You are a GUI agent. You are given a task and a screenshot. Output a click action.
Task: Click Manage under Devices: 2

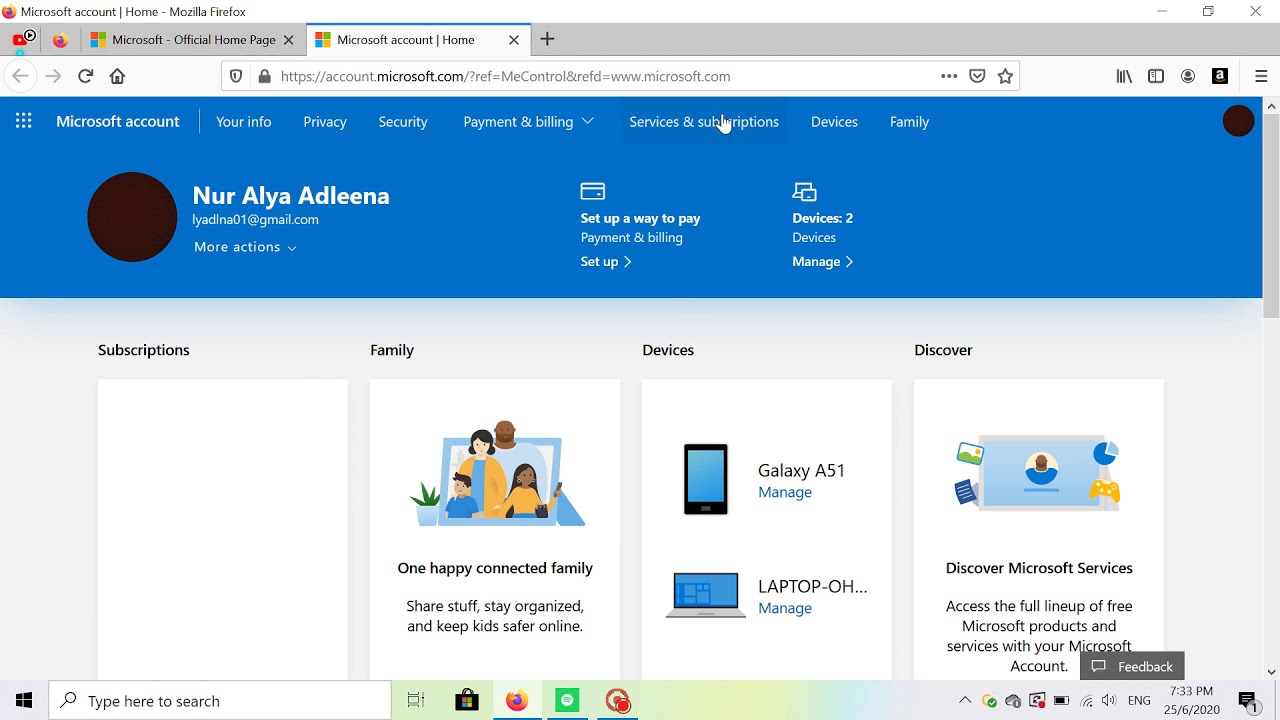(822, 261)
